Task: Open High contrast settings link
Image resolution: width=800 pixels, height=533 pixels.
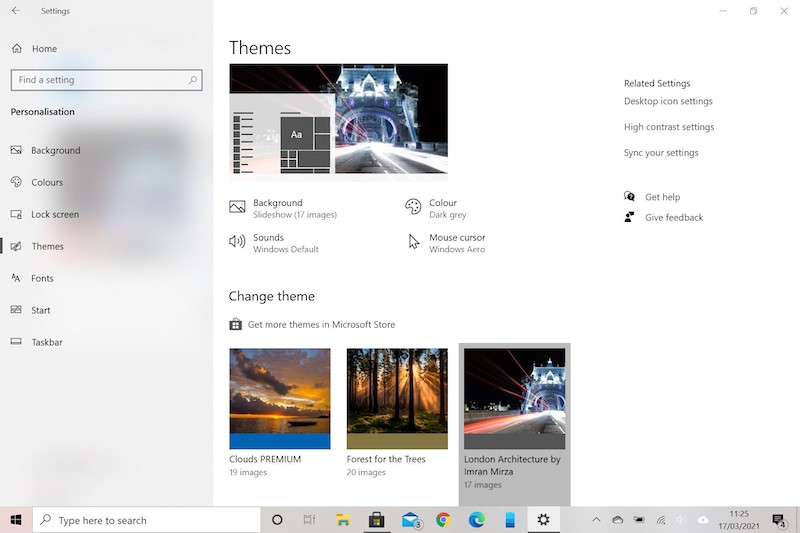Action: (669, 126)
